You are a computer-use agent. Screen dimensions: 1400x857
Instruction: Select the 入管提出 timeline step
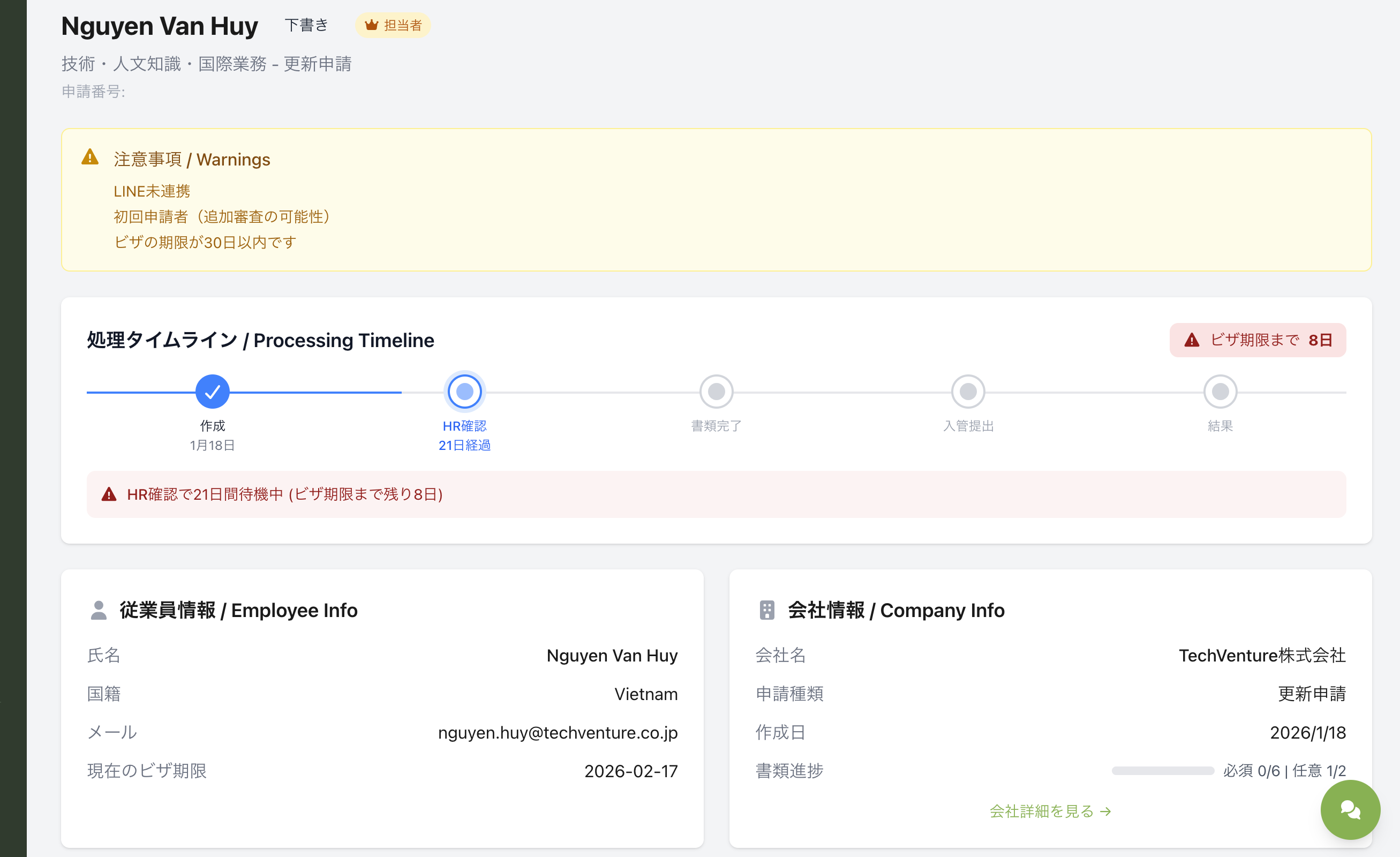(x=968, y=392)
